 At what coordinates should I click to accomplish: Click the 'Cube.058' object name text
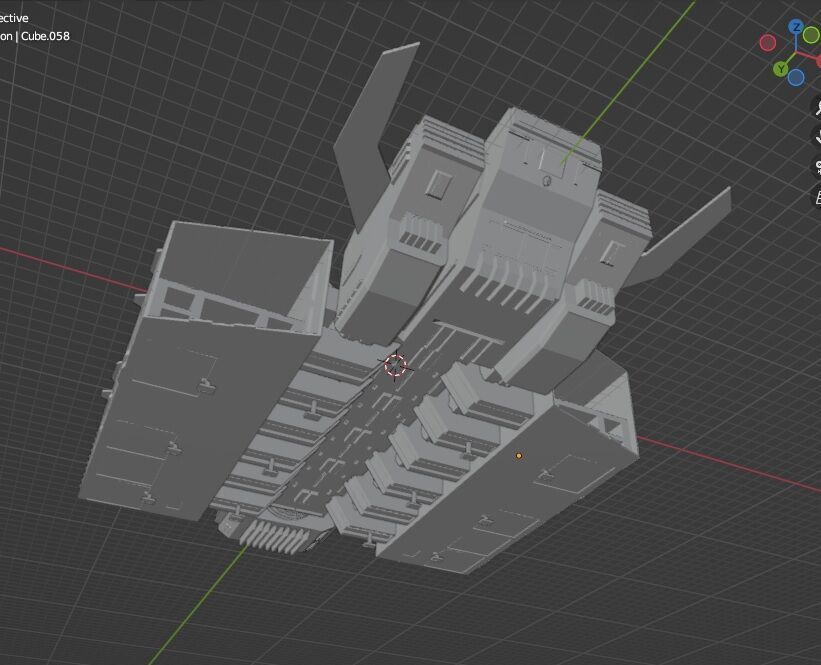(45, 36)
